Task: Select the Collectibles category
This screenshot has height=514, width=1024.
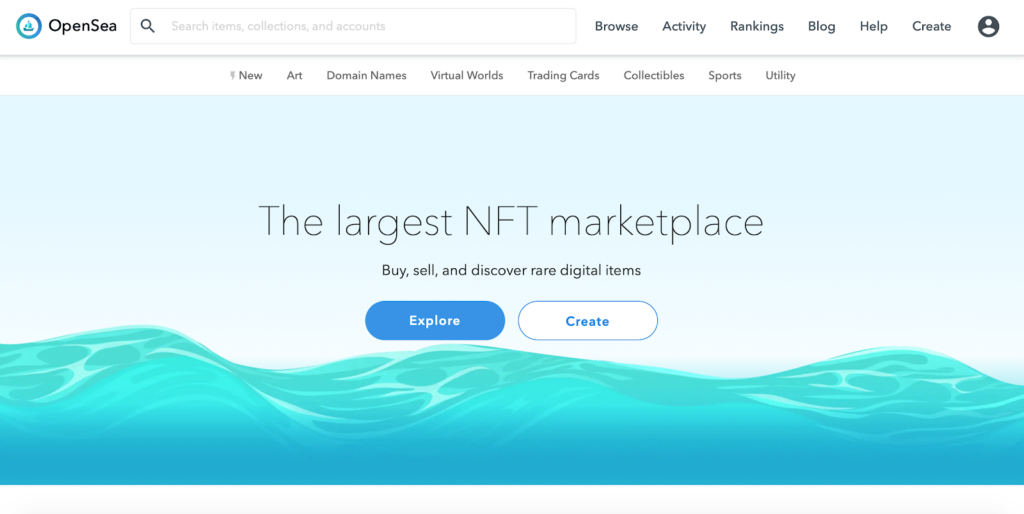Action: [653, 75]
